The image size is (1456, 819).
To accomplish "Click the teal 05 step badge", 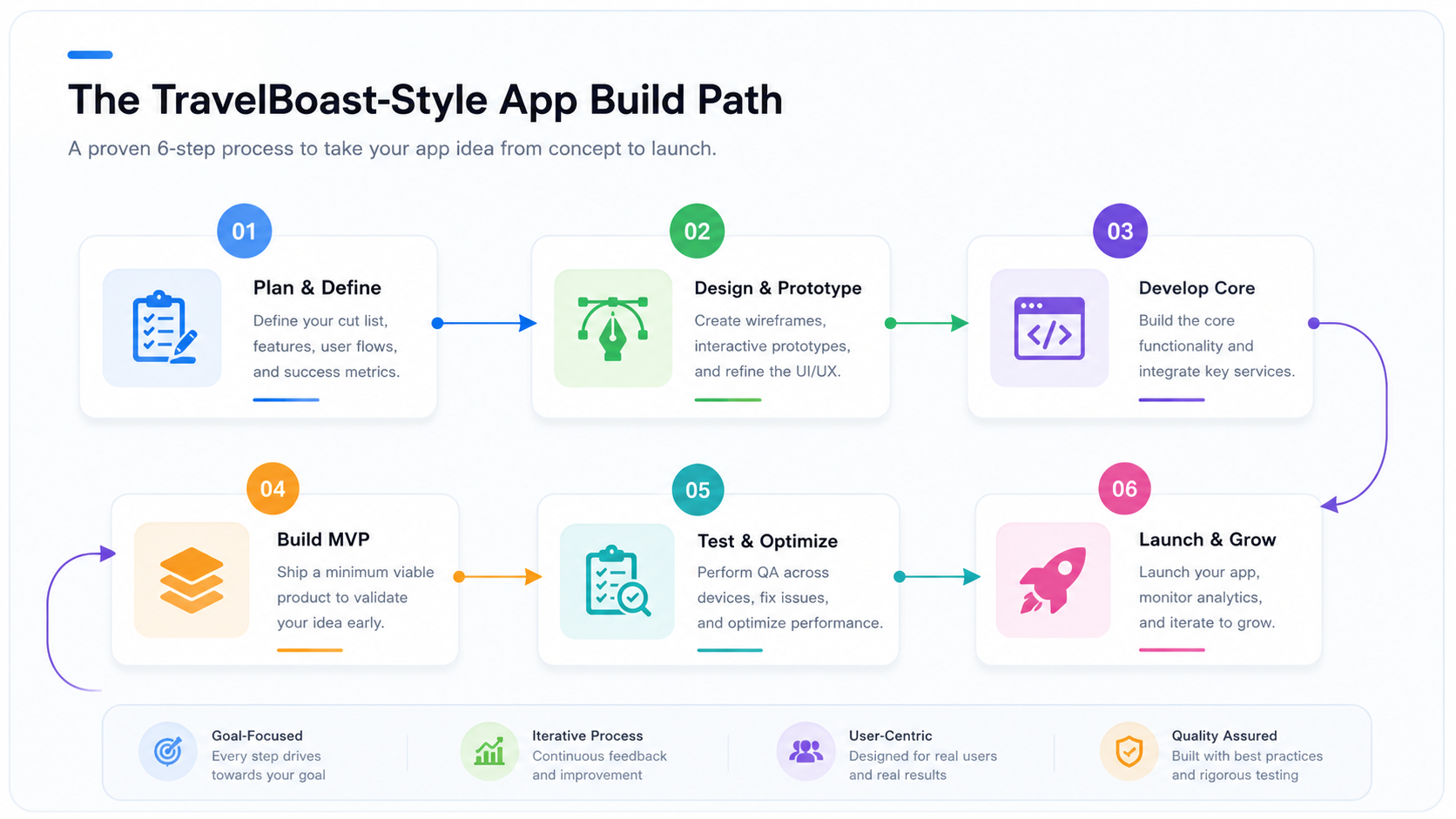I will tap(698, 489).
